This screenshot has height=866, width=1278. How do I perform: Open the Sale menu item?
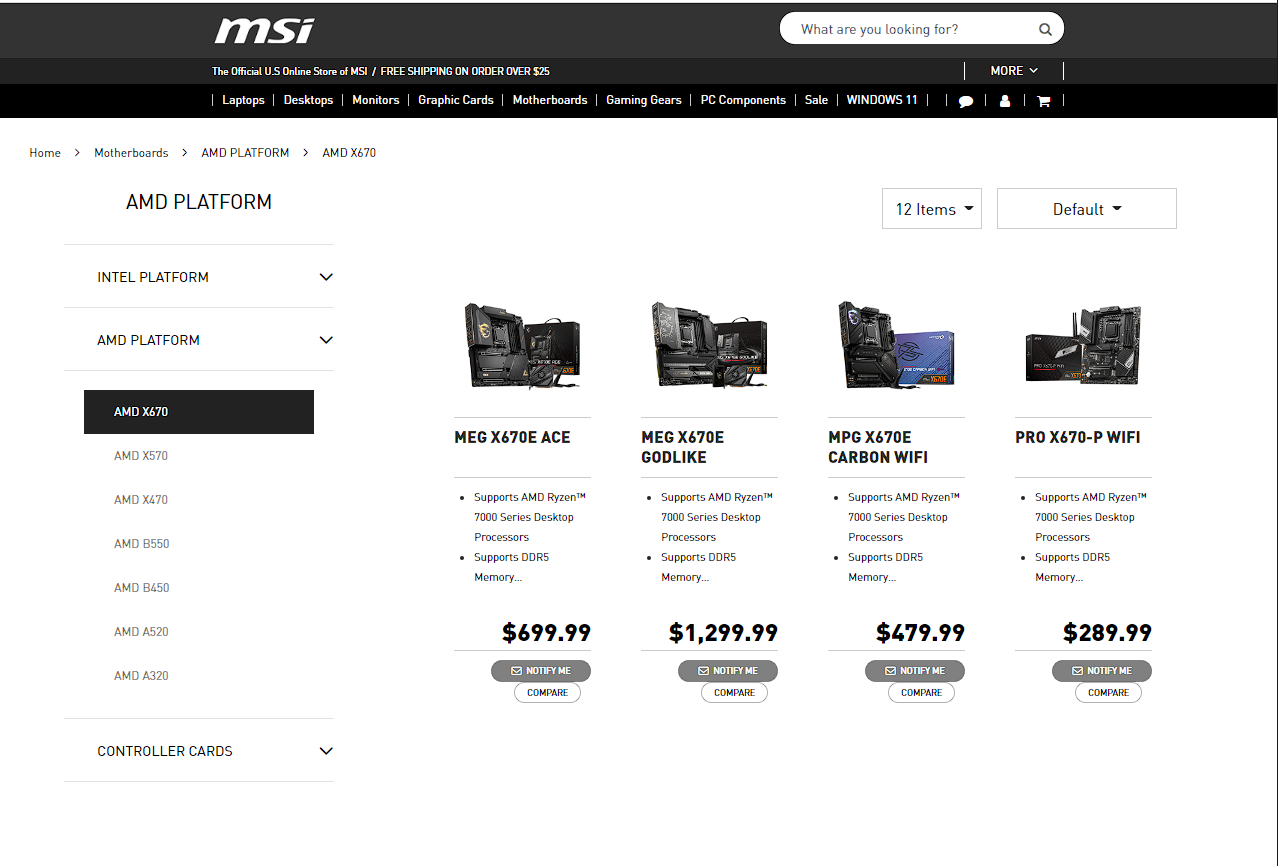[x=816, y=100]
